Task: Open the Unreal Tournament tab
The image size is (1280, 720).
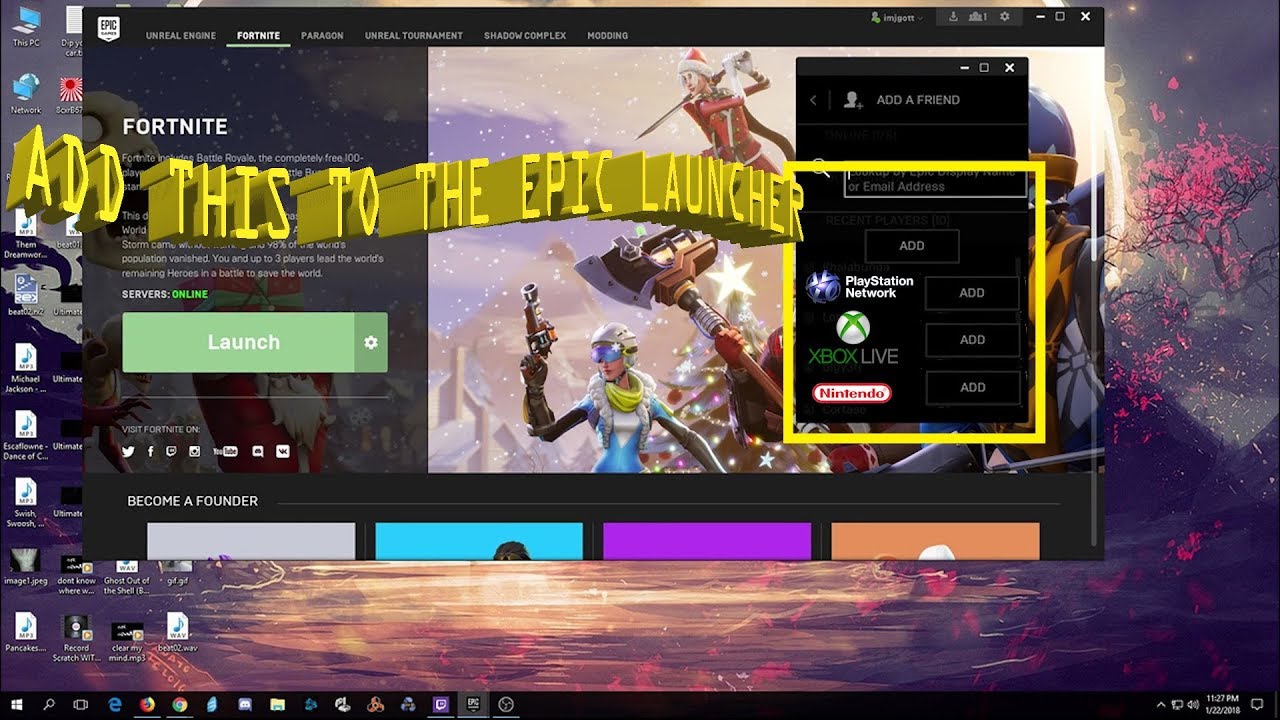Action: pyautogui.click(x=413, y=36)
